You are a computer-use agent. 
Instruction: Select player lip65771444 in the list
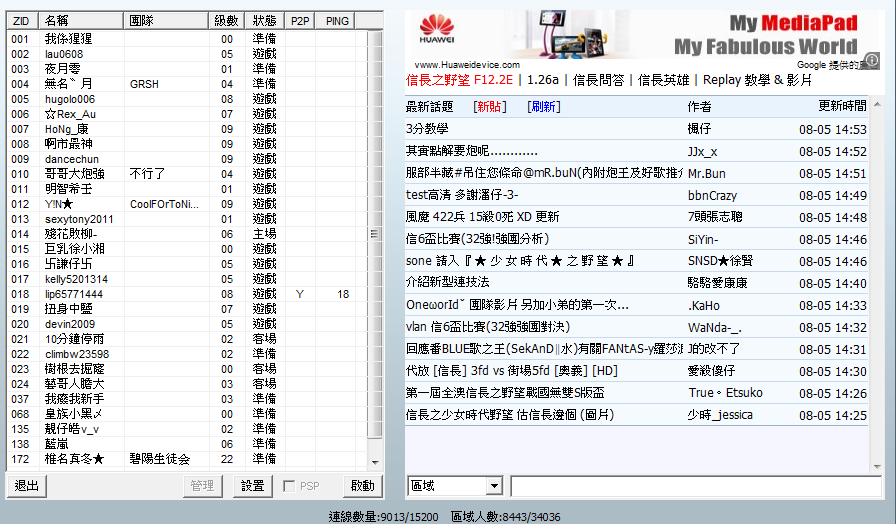(74, 294)
